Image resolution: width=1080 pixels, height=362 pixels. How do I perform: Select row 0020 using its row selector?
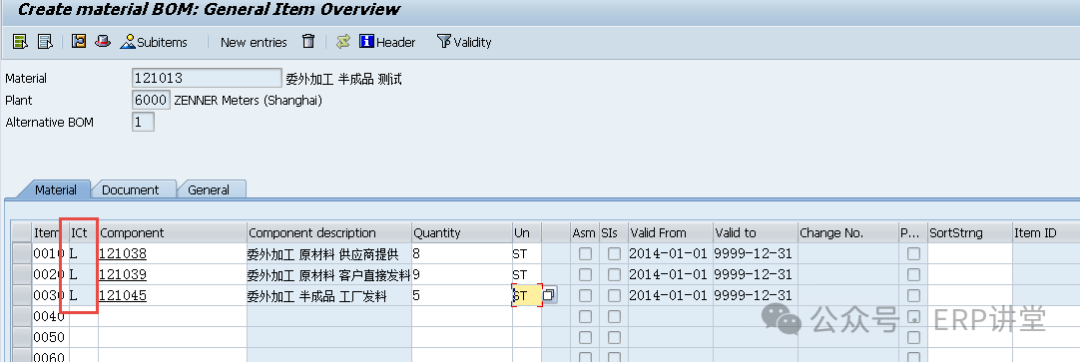tap(23, 275)
